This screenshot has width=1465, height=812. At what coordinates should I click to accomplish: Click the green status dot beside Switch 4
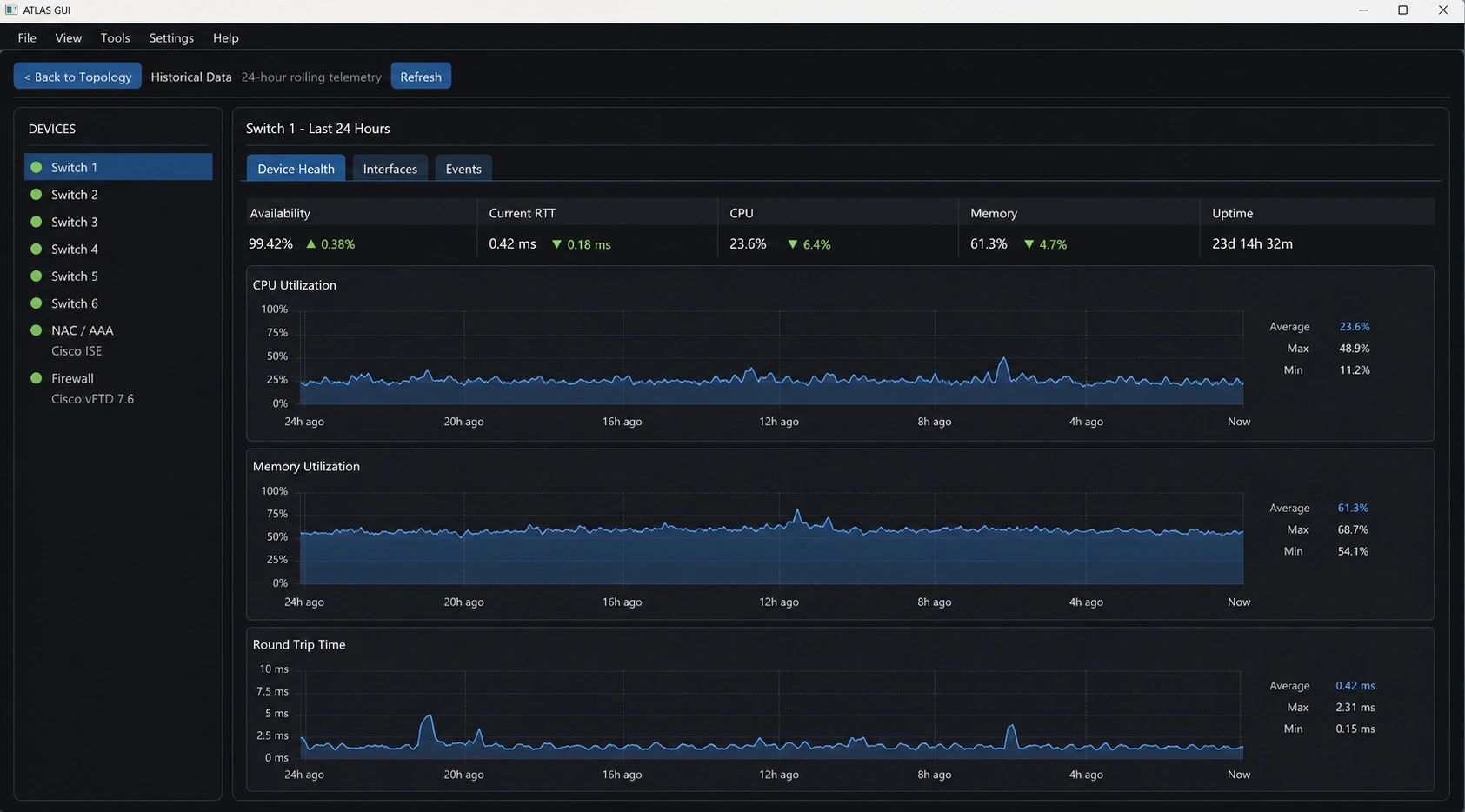37,250
